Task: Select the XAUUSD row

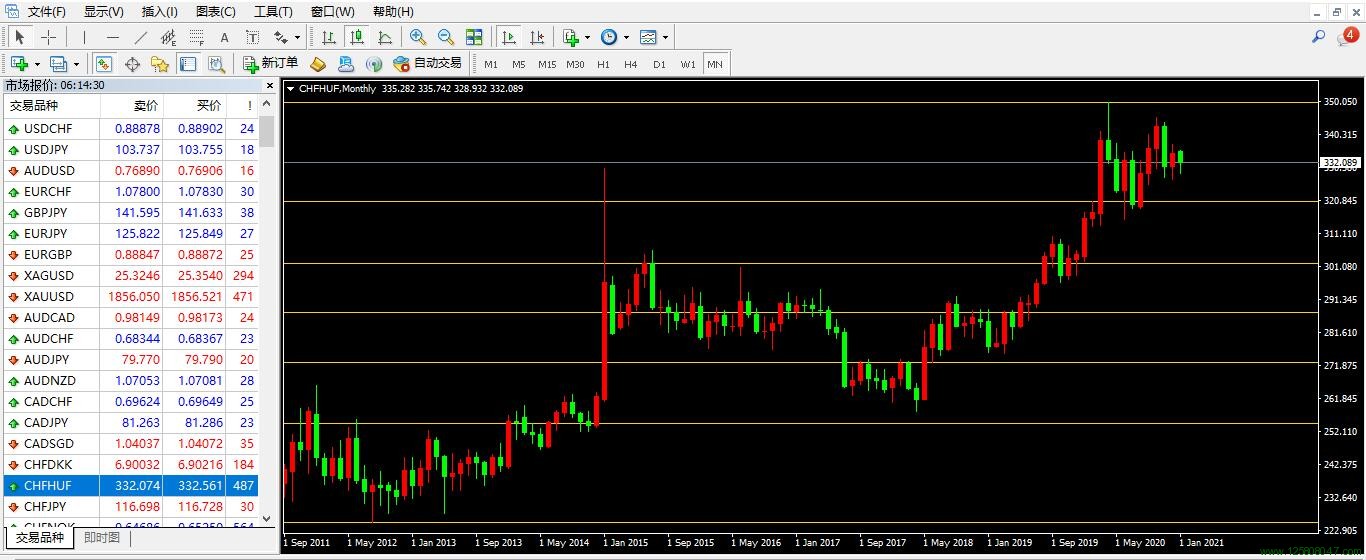Action: pyautogui.click(x=130, y=297)
